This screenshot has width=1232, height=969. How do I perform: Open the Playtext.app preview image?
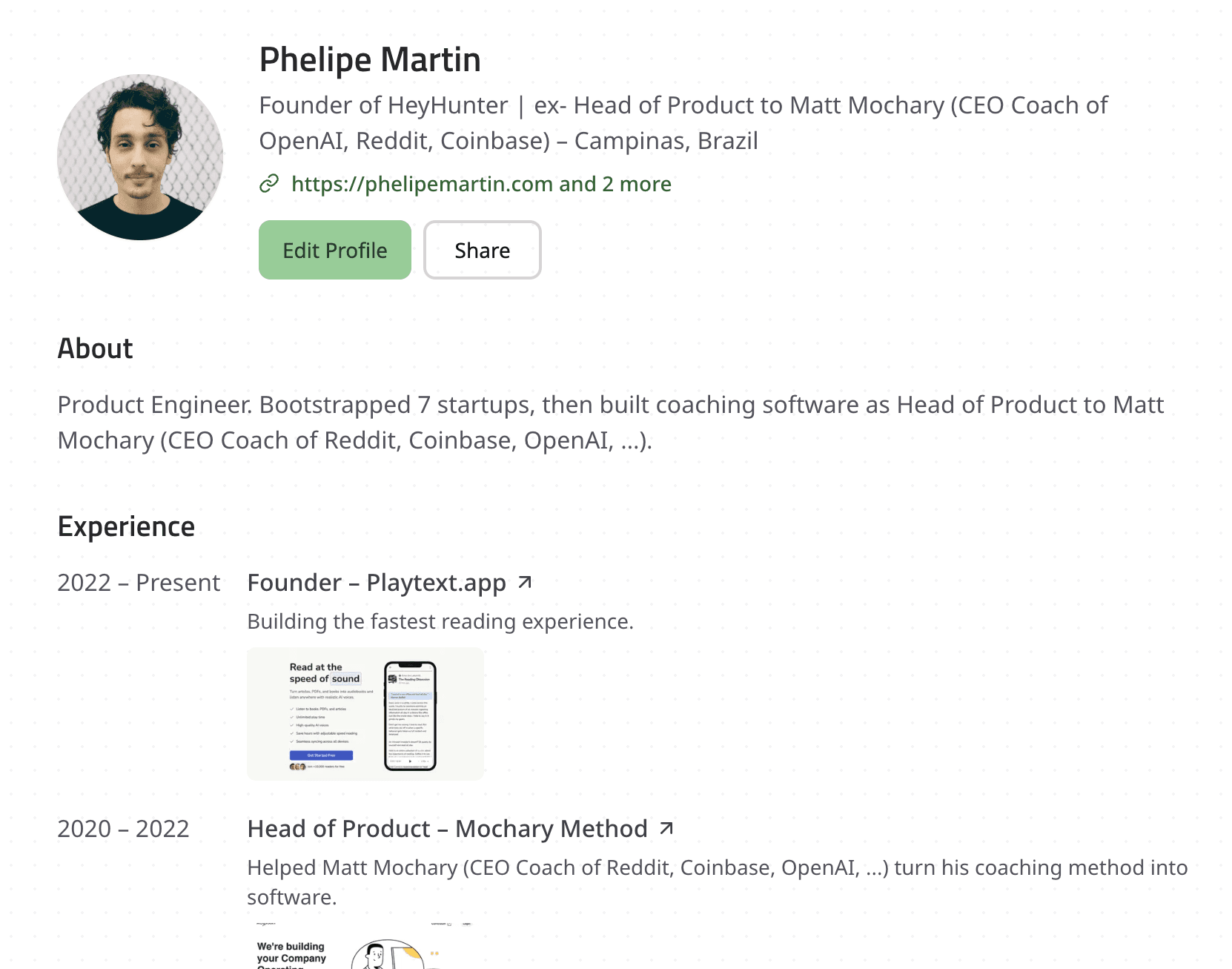pyautogui.click(x=365, y=714)
